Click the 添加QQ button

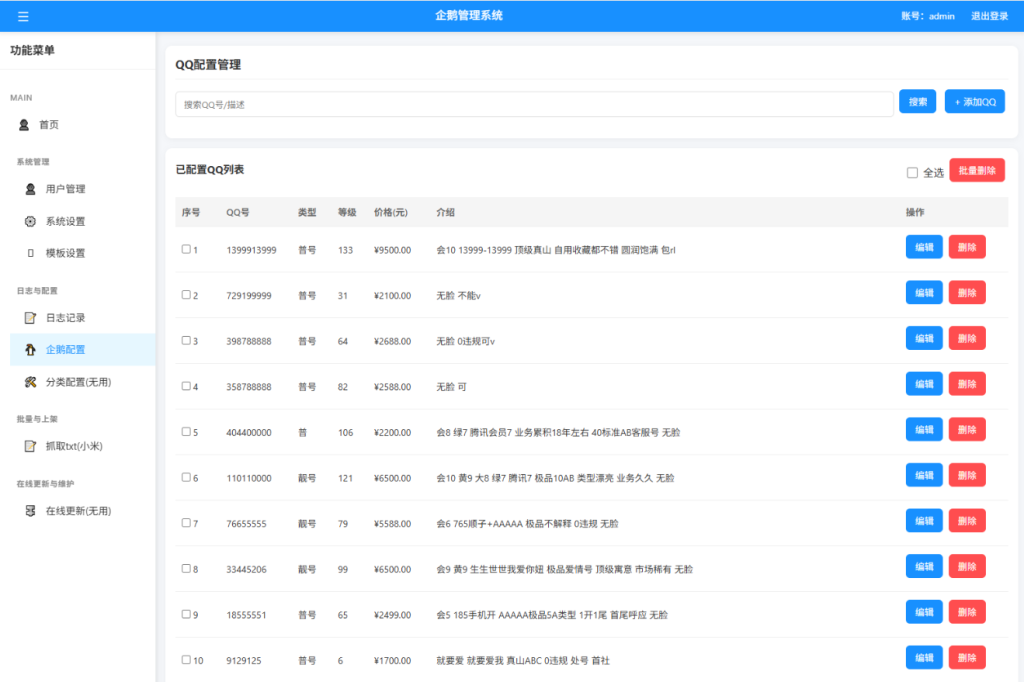click(974, 101)
